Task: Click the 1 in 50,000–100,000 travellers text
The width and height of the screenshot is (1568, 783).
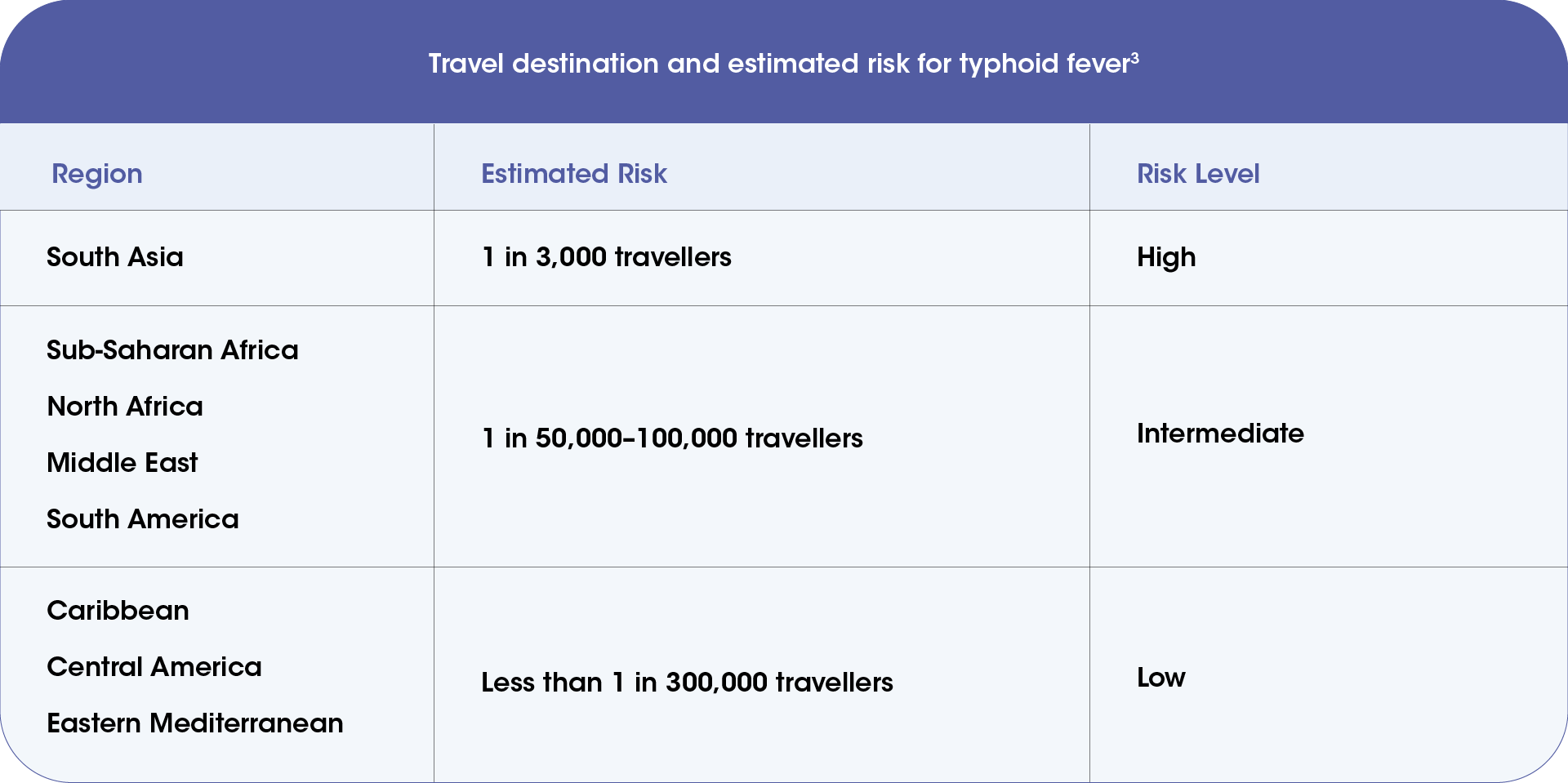Action: pos(672,438)
